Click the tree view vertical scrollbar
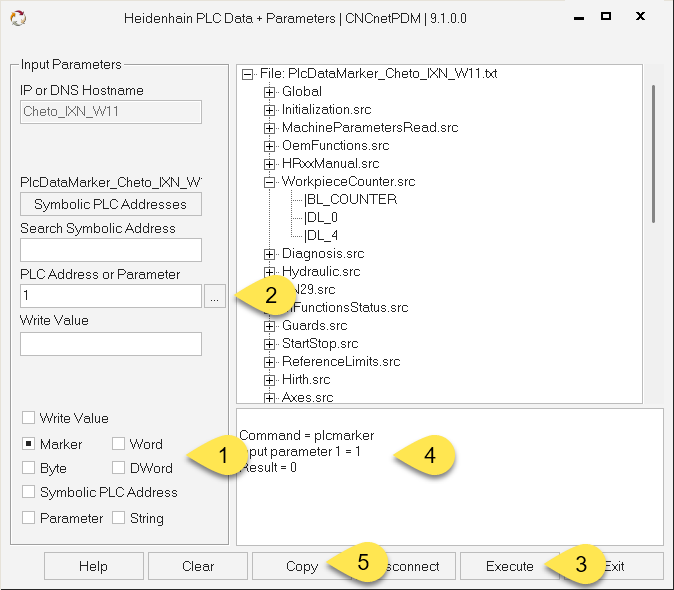The width and height of the screenshot is (674, 590). 653,154
